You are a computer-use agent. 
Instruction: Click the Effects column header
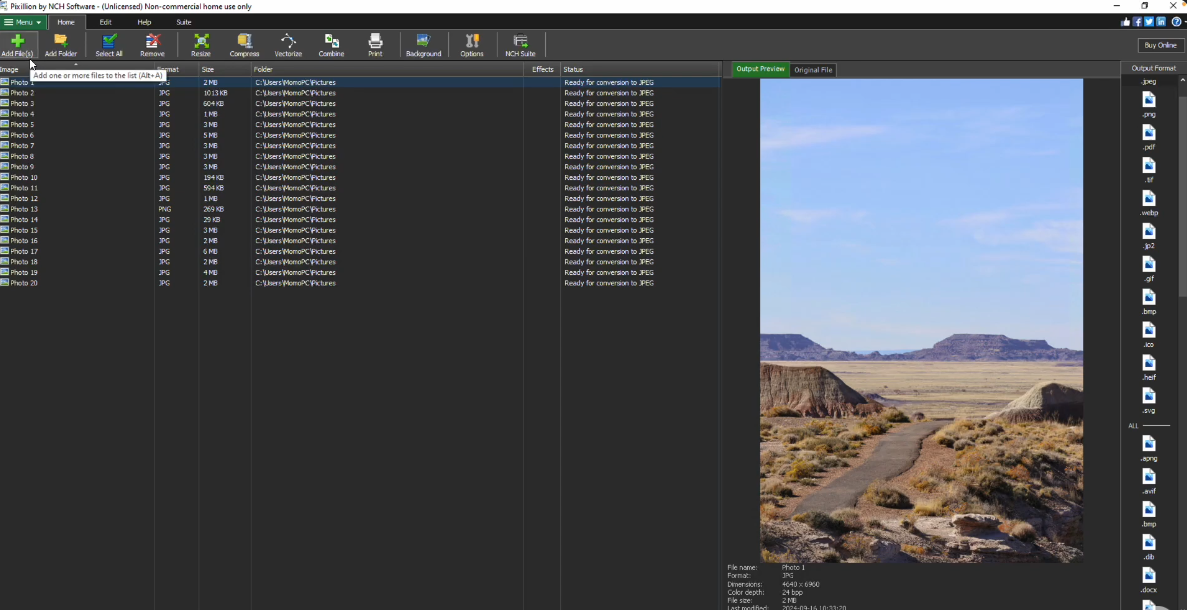[542, 70]
